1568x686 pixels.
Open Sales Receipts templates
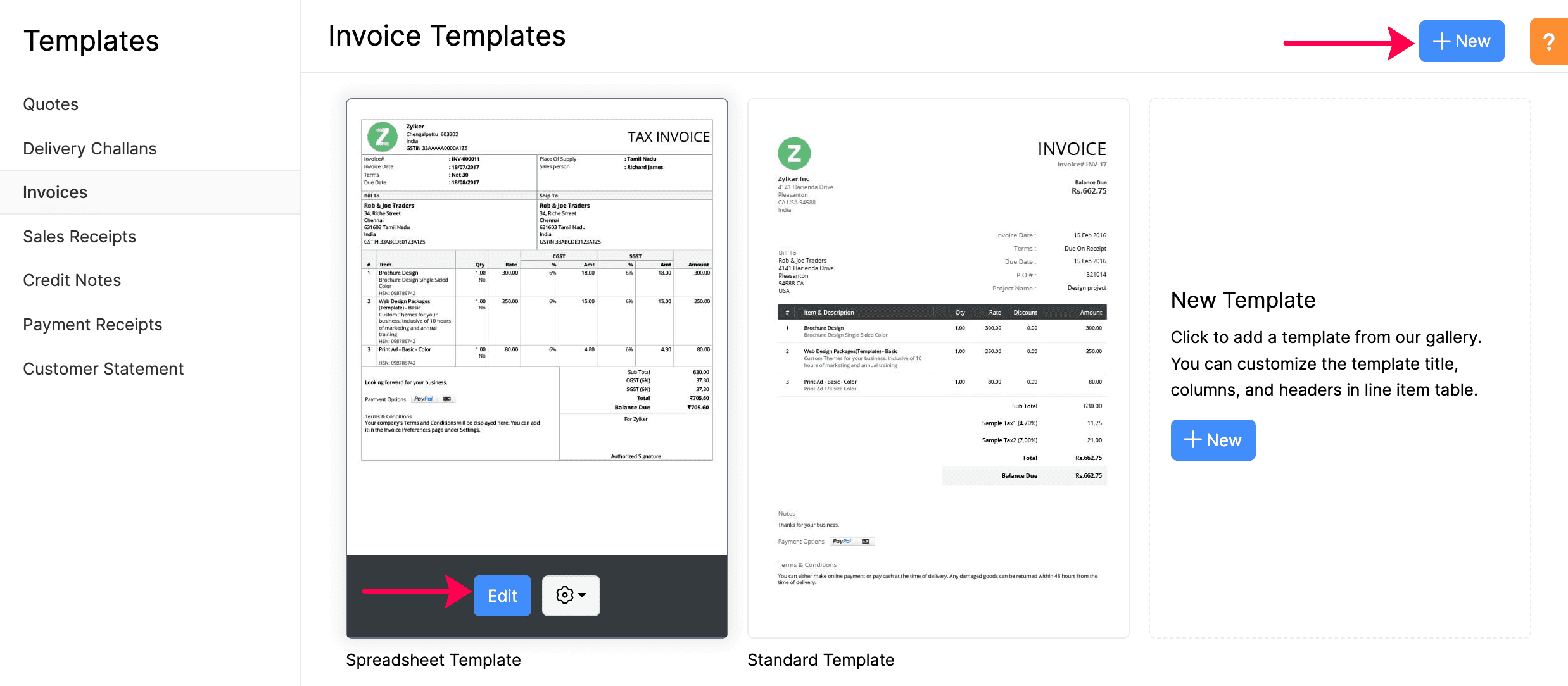click(x=79, y=236)
